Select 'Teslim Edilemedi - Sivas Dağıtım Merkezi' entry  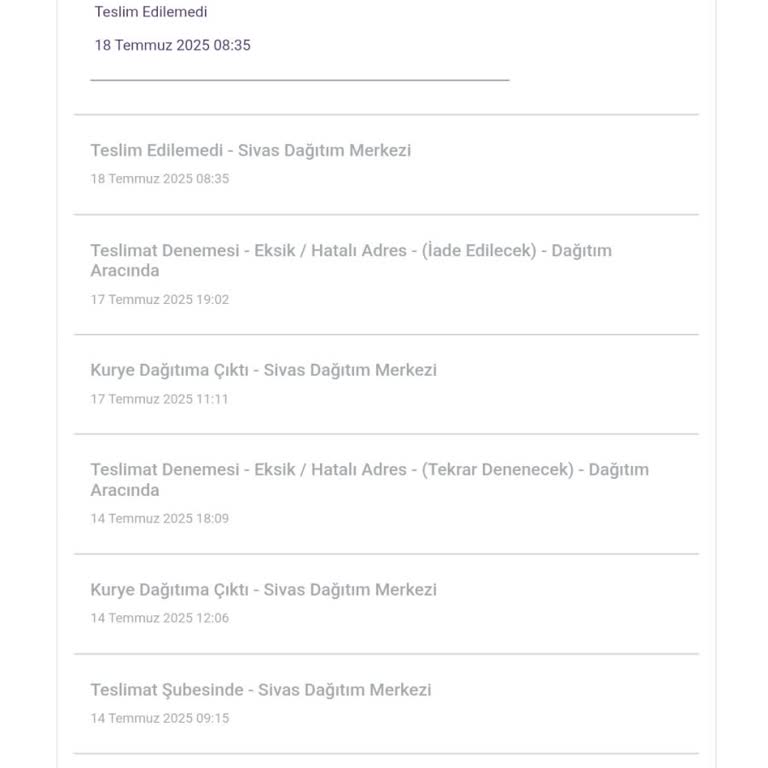(x=250, y=150)
